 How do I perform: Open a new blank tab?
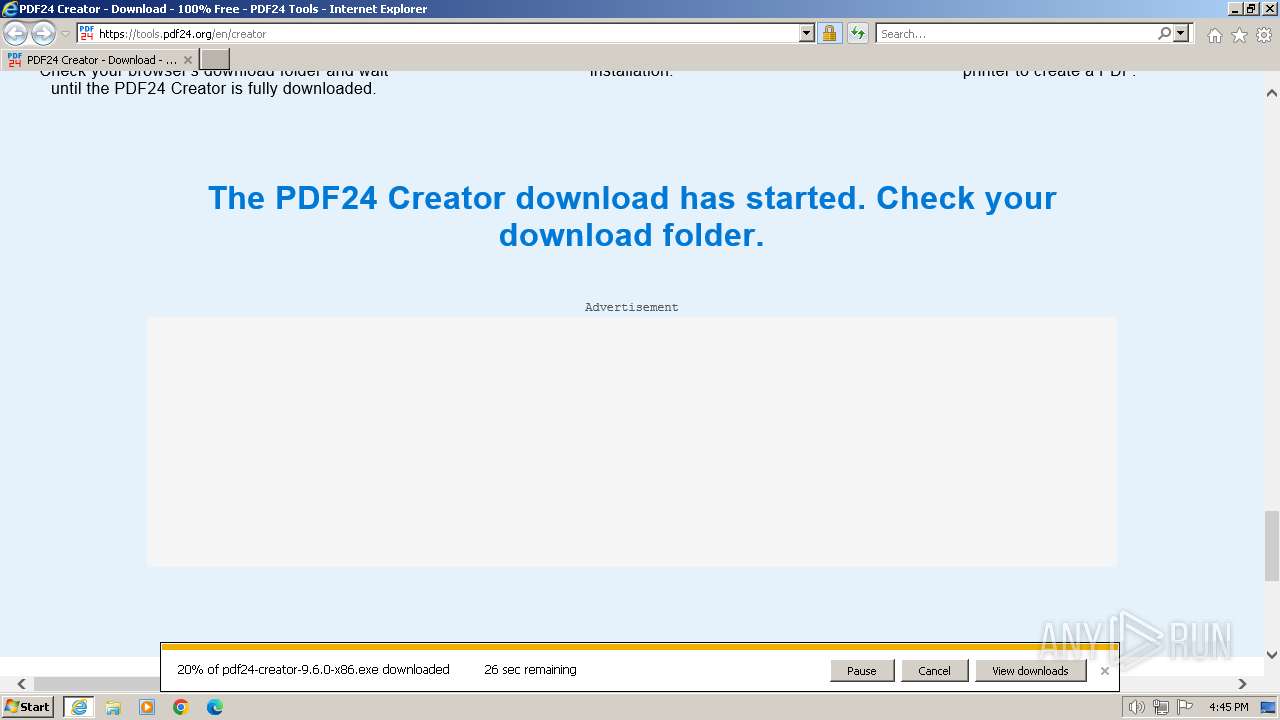pos(215,60)
